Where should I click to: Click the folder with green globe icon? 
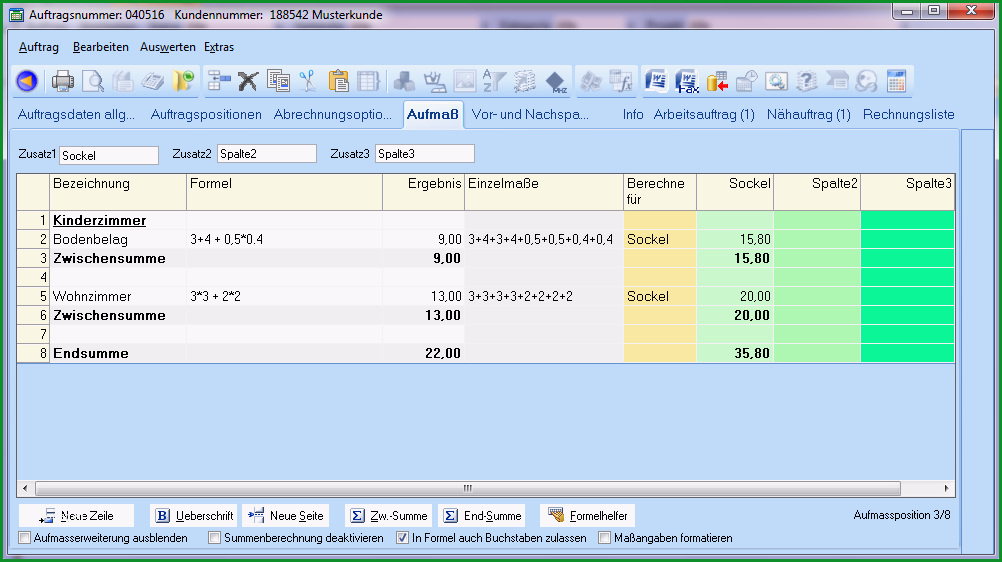click(183, 81)
